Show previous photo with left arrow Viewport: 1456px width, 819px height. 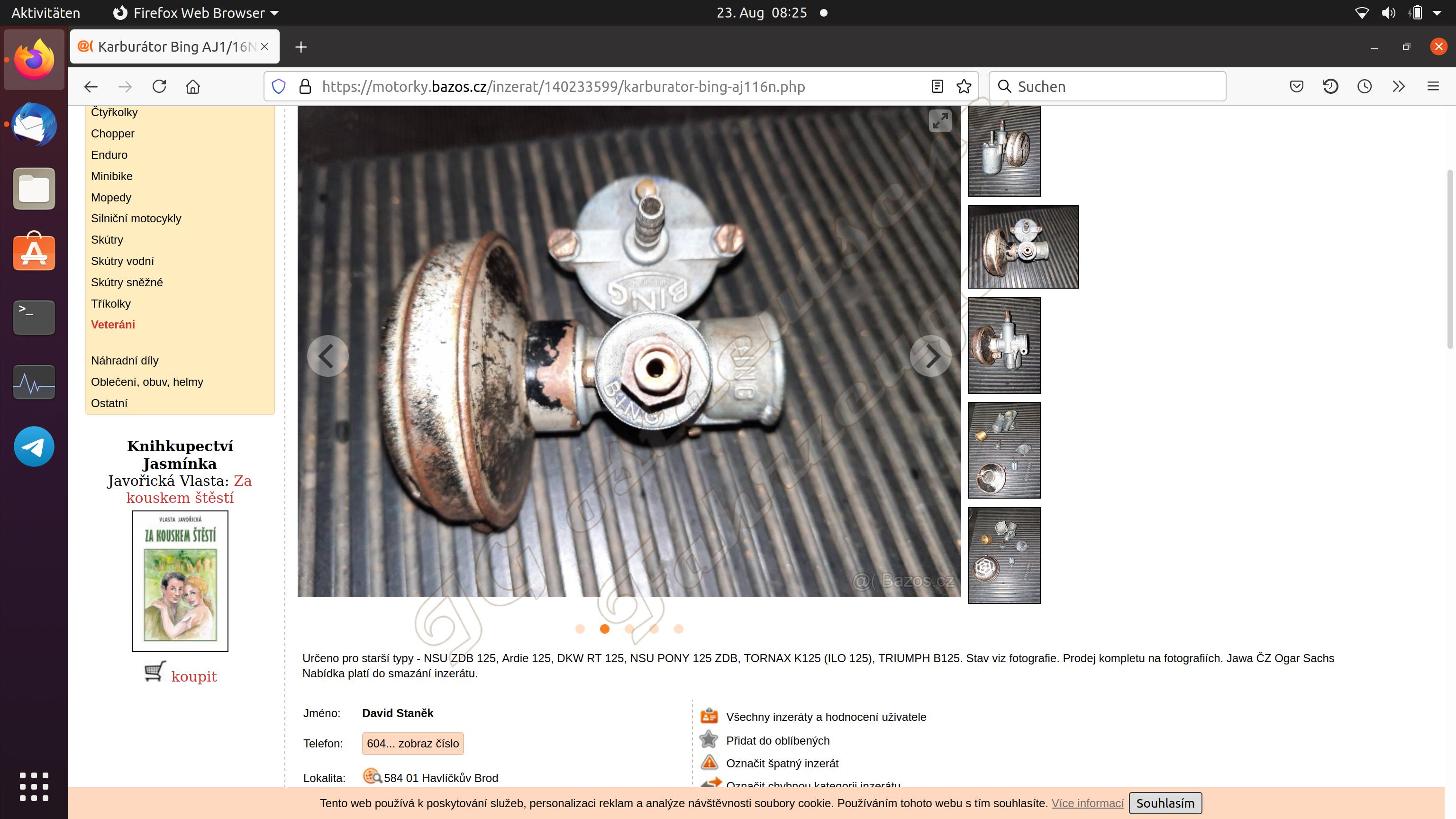327,356
